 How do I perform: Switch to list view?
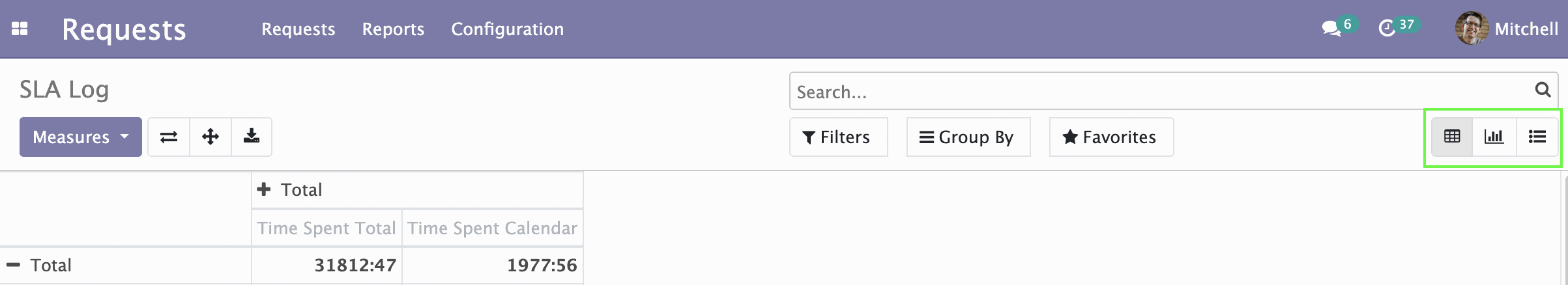point(1537,137)
